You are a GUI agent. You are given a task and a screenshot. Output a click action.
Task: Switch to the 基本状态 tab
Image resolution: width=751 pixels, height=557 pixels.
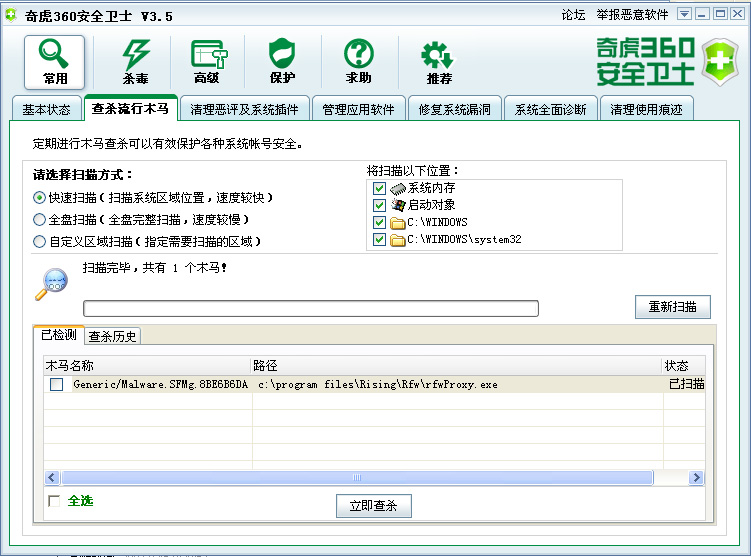click(46, 109)
